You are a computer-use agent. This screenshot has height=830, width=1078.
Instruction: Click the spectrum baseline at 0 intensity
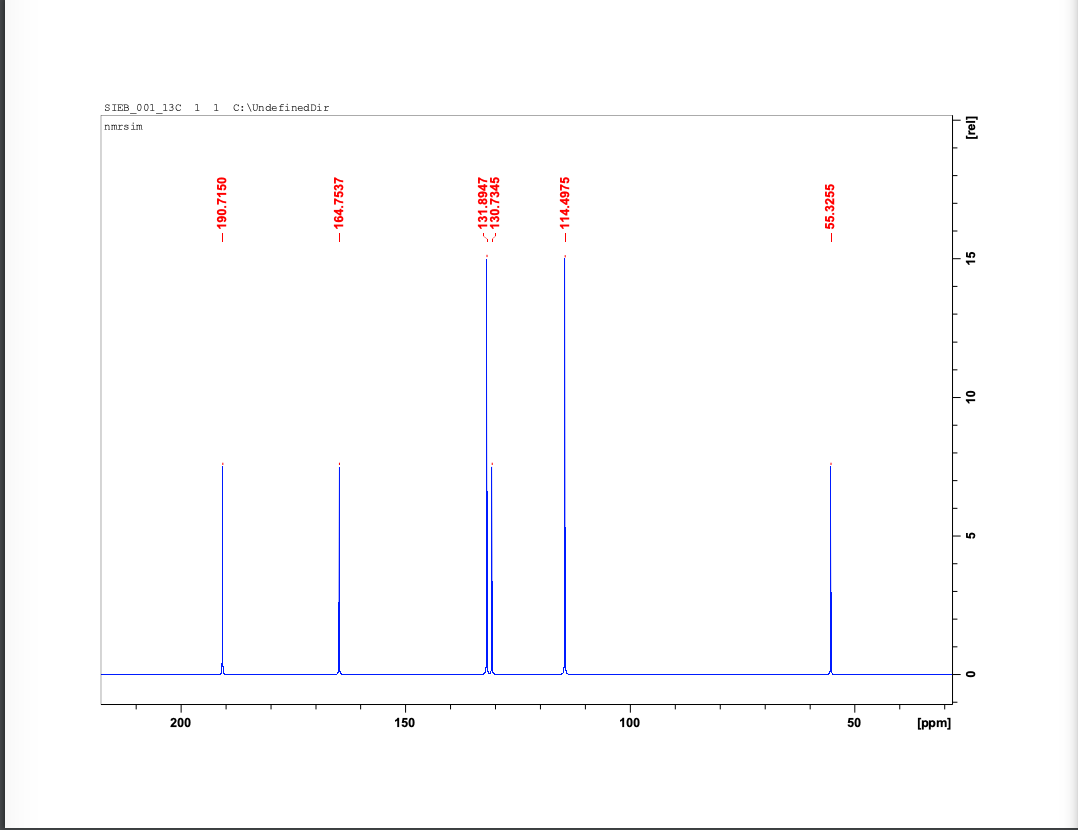pos(700,674)
